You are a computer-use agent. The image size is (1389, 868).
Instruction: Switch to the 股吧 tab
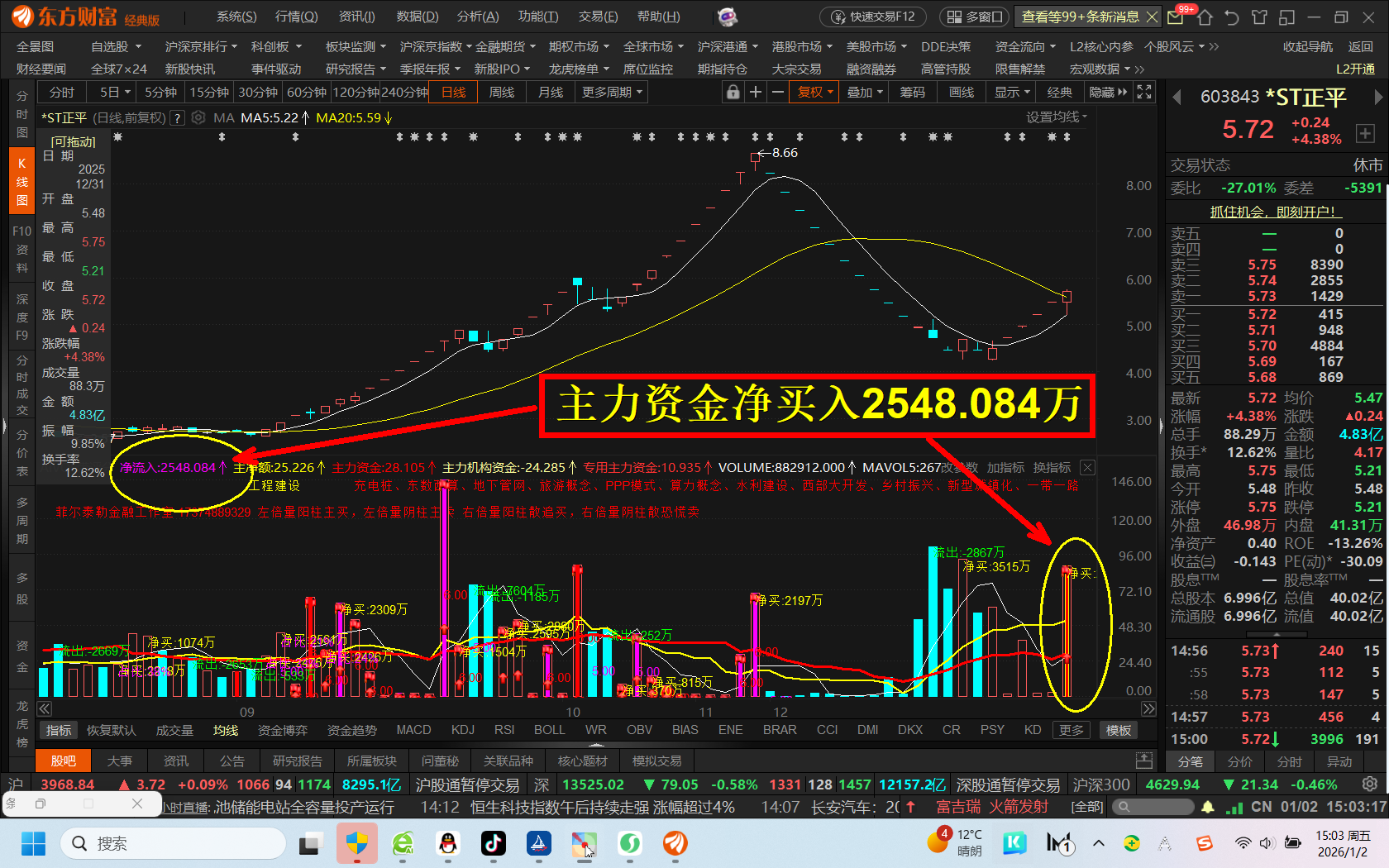tap(63, 761)
